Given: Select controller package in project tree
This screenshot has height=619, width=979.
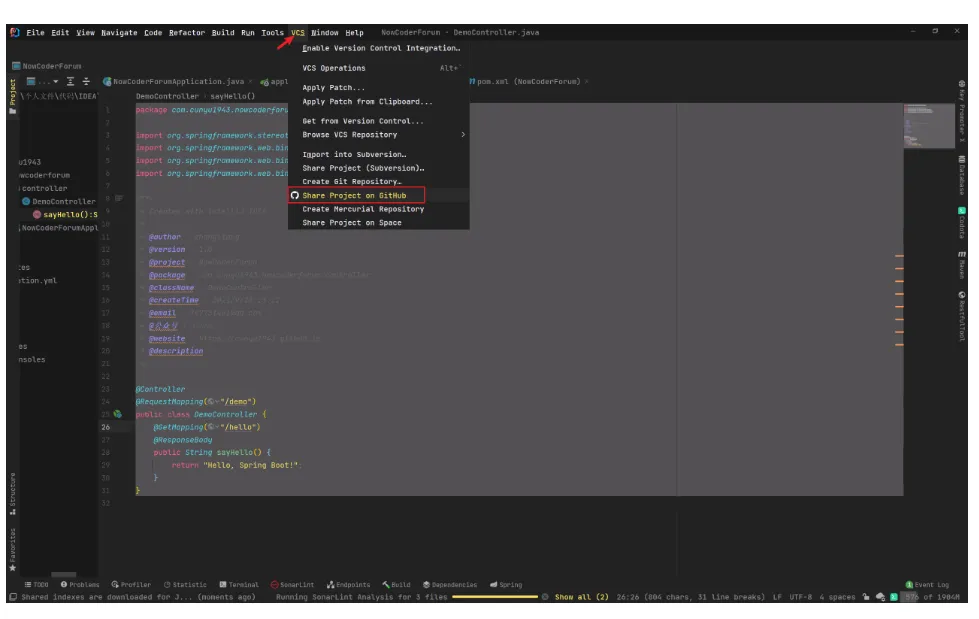Looking at the screenshot, I should (x=44, y=188).
